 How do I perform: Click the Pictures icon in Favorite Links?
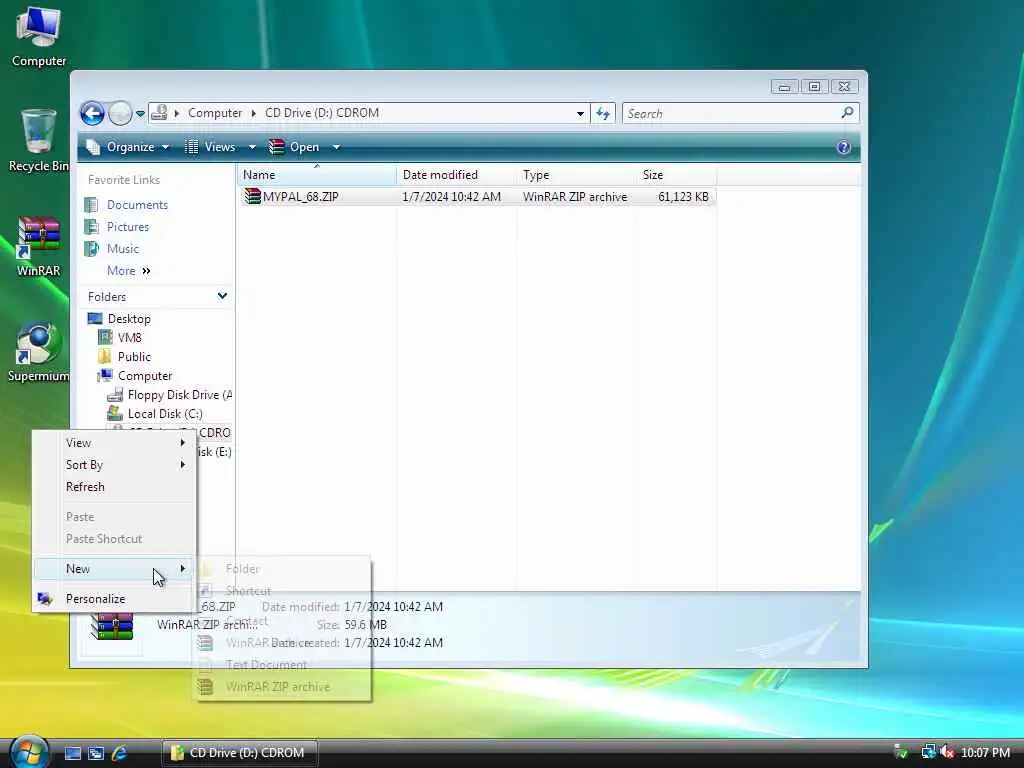91,227
